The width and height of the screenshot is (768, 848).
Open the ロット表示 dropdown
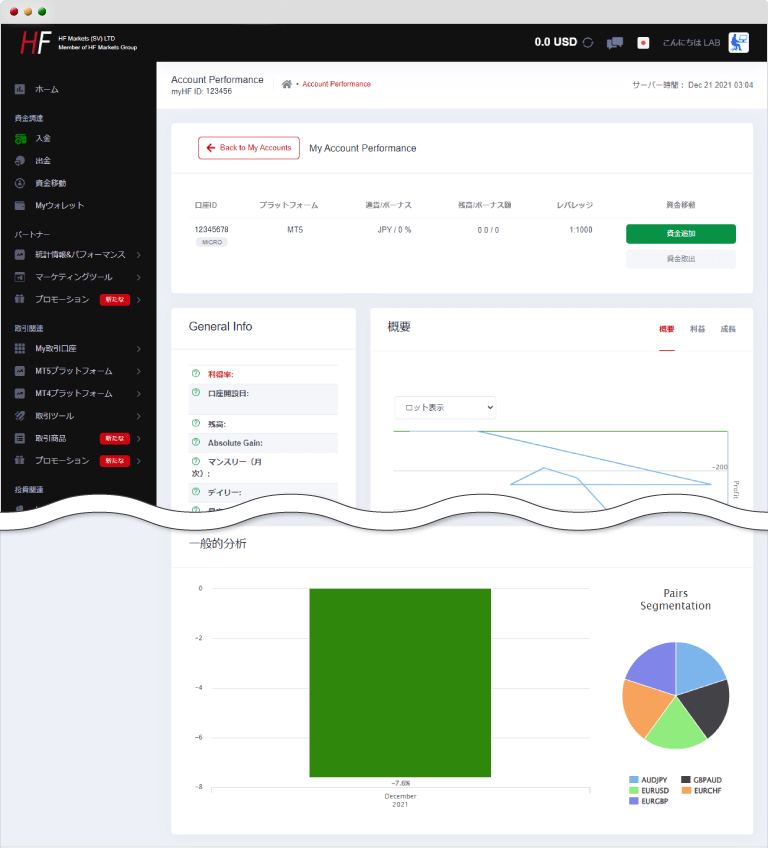pyautogui.click(x=445, y=408)
